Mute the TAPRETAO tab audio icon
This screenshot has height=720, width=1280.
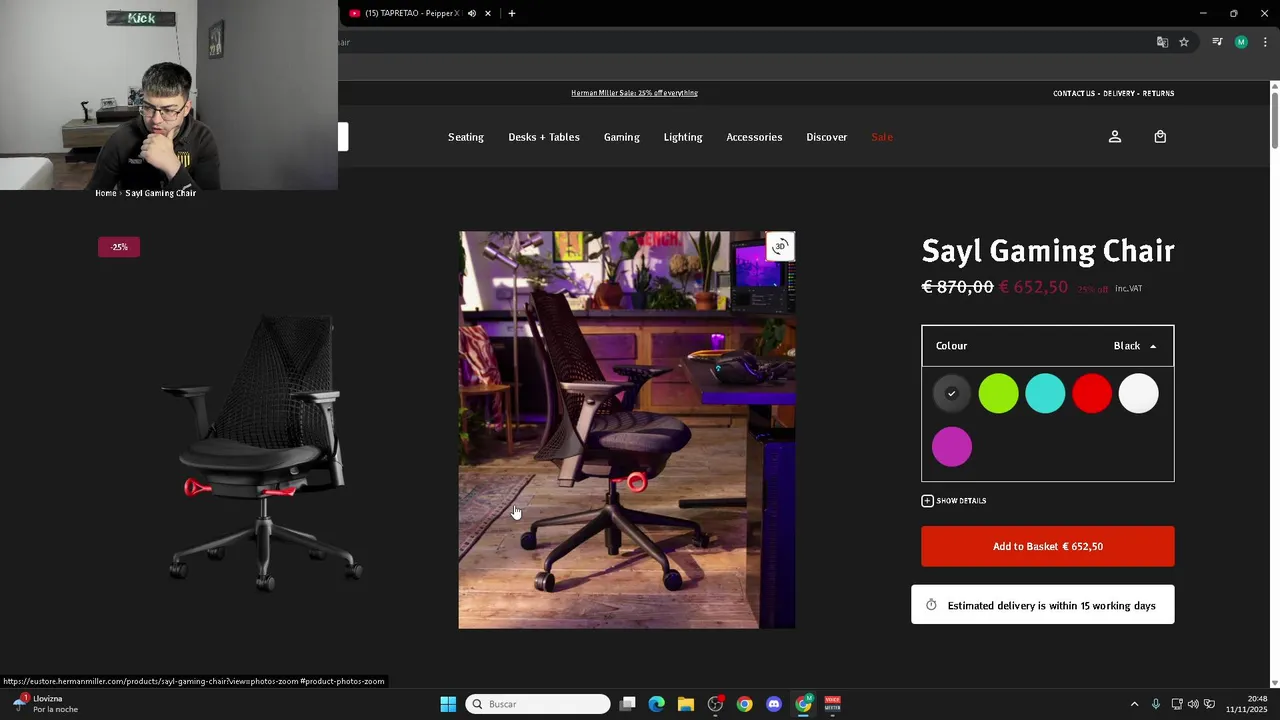coord(472,13)
